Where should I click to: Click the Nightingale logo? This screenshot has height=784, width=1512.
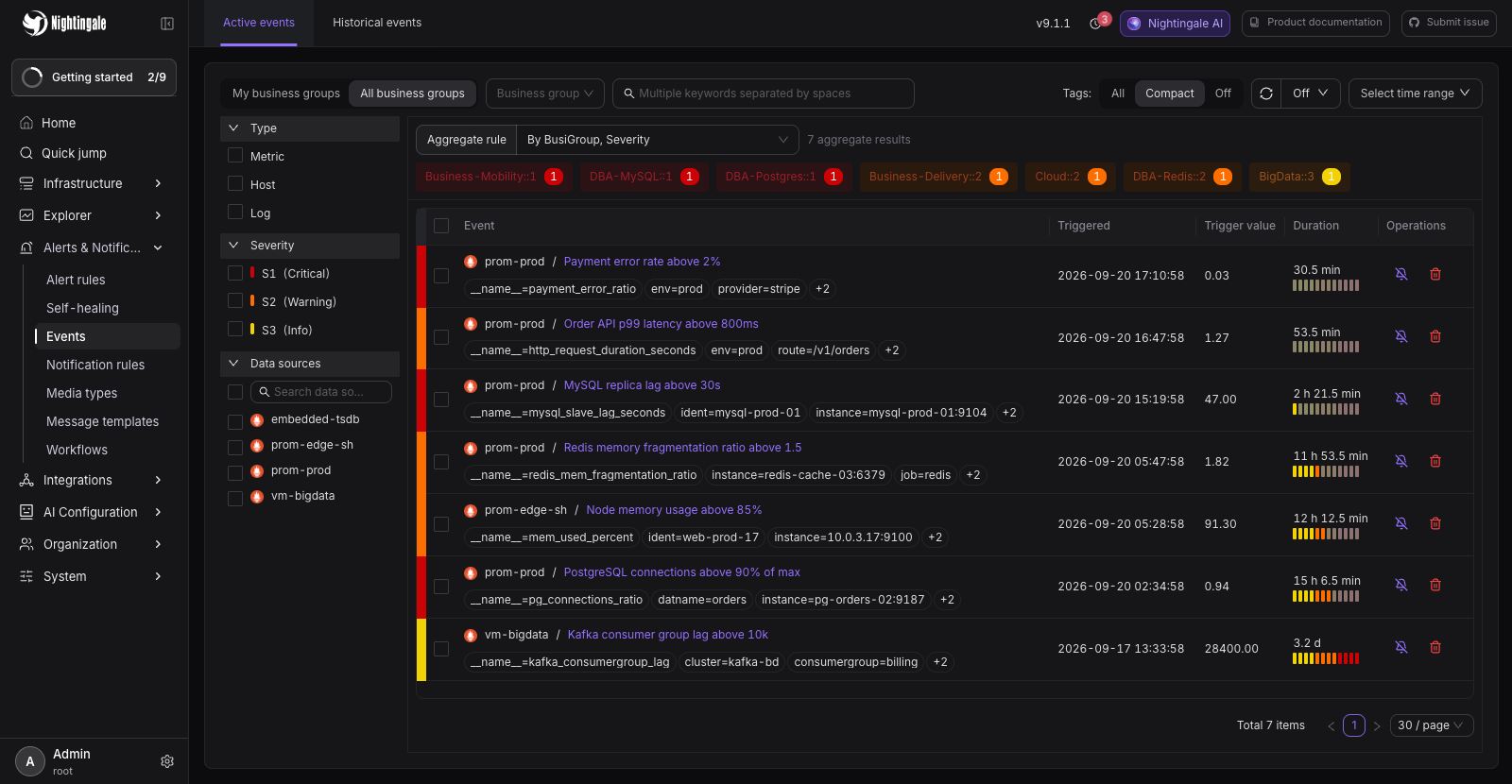64,24
